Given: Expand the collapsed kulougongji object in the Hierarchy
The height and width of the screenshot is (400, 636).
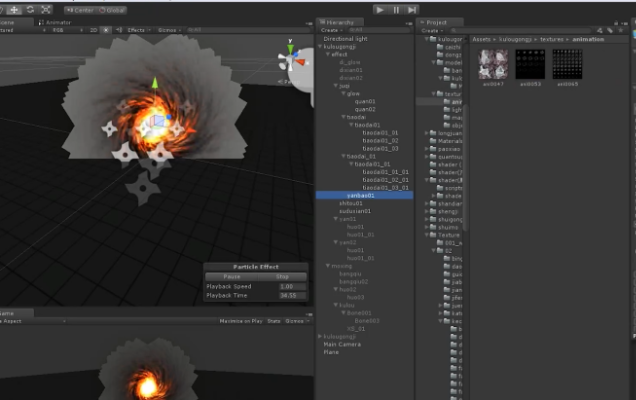Looking at the screenshot, I should (320, 337).
